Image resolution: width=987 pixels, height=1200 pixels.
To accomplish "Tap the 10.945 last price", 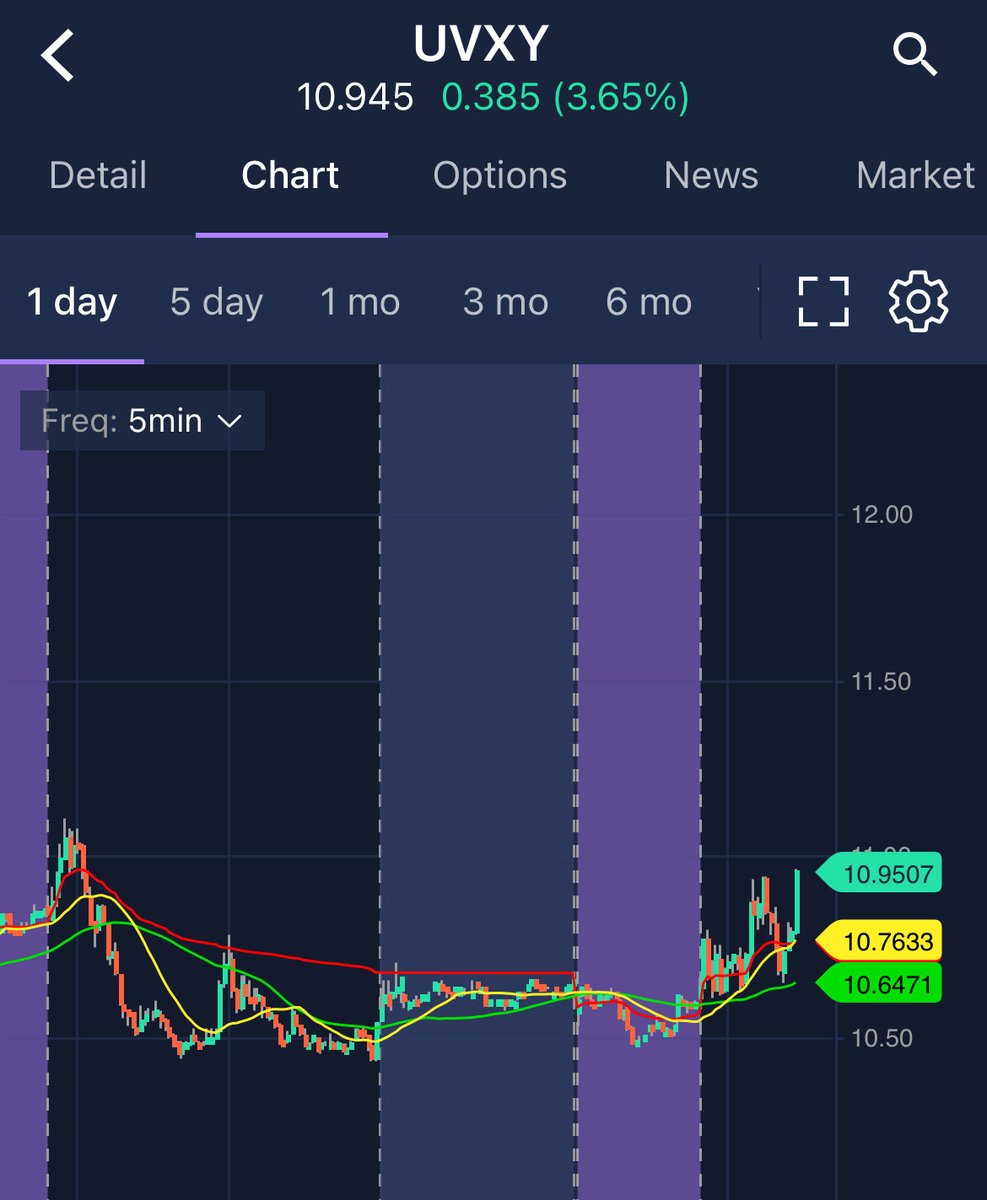I will (x=355, y=97).
